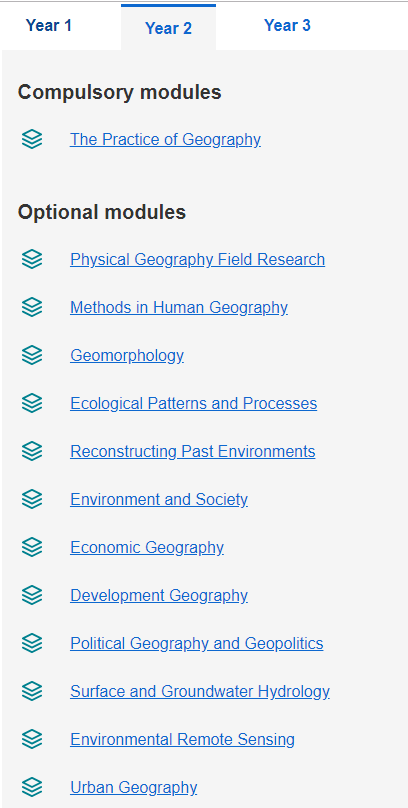Screen dimensions: 408x808
Task: Click the layers icon beside Economic Geography
Action: 32,547
